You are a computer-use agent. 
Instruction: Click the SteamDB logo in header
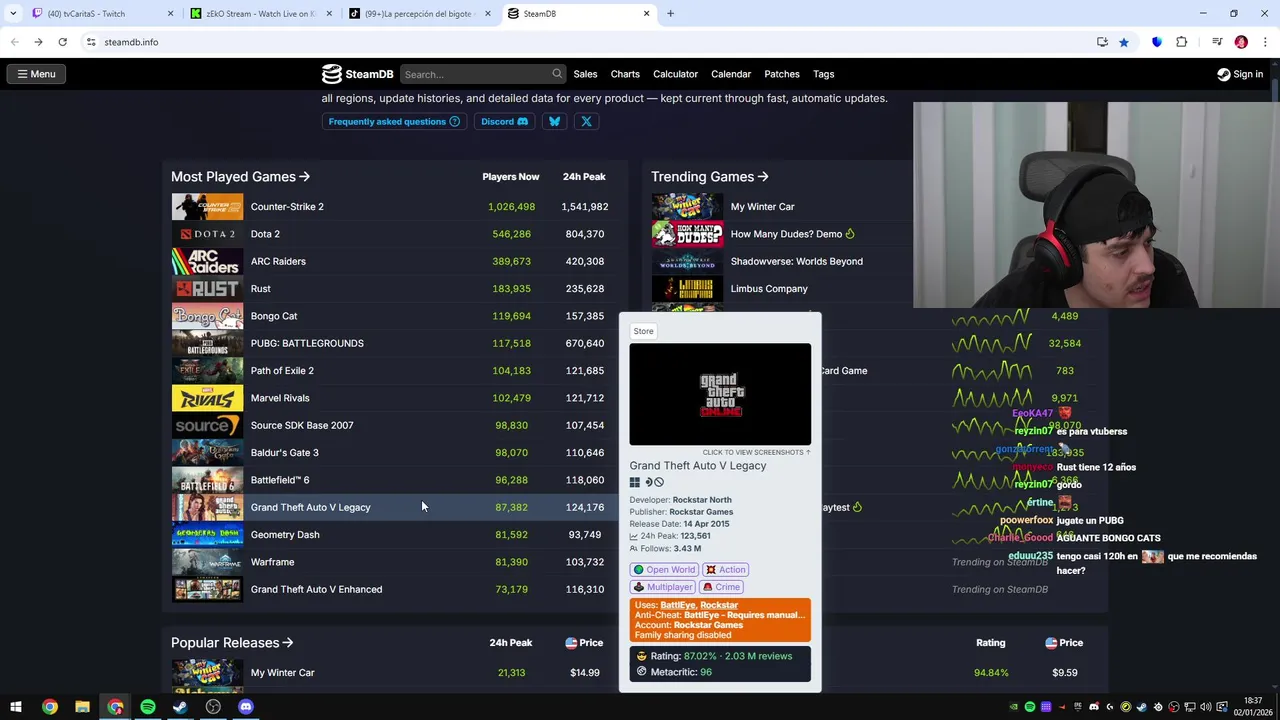[x=357, y=74]
